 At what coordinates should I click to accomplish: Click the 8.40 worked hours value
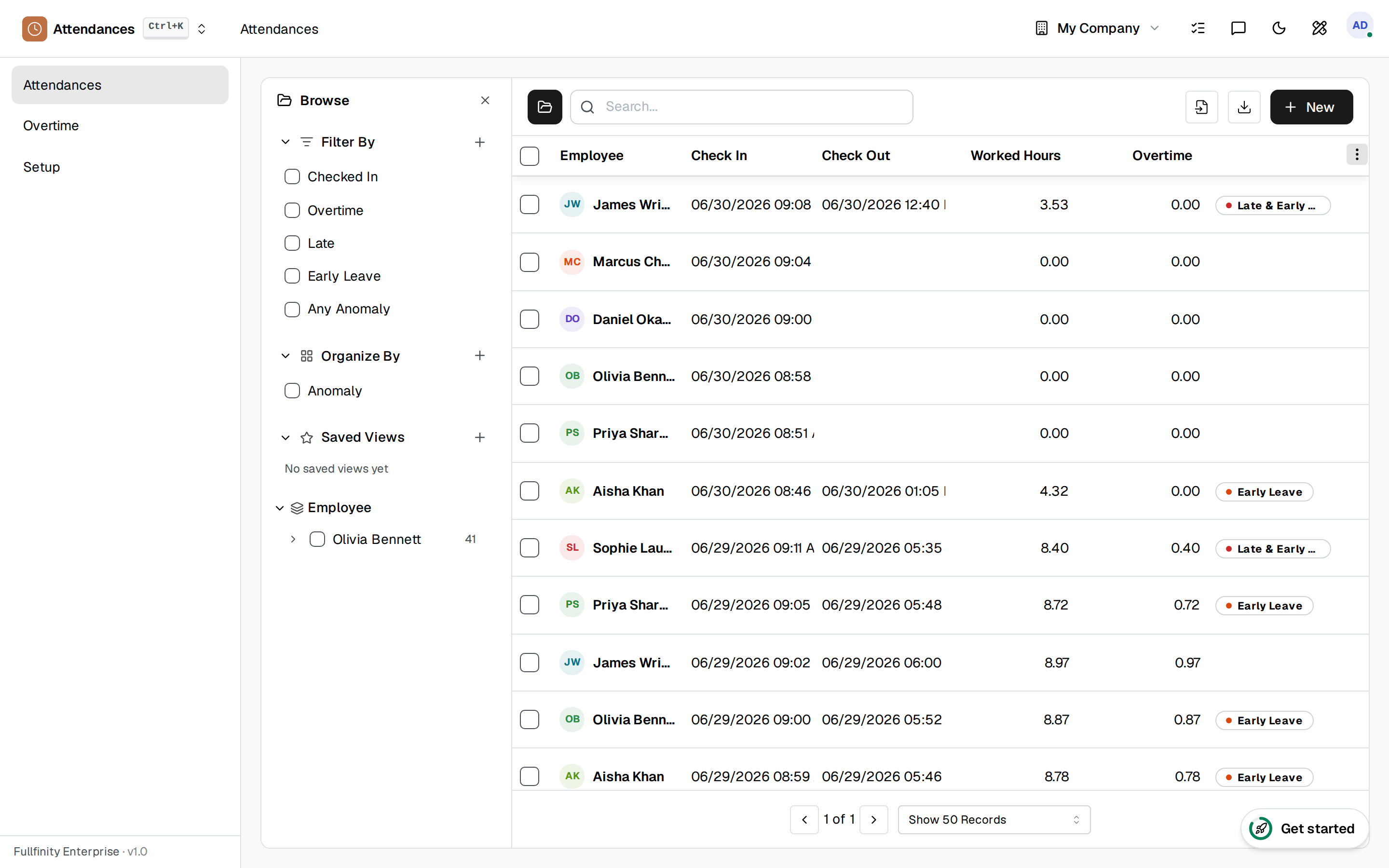(x=1054, y=548)
